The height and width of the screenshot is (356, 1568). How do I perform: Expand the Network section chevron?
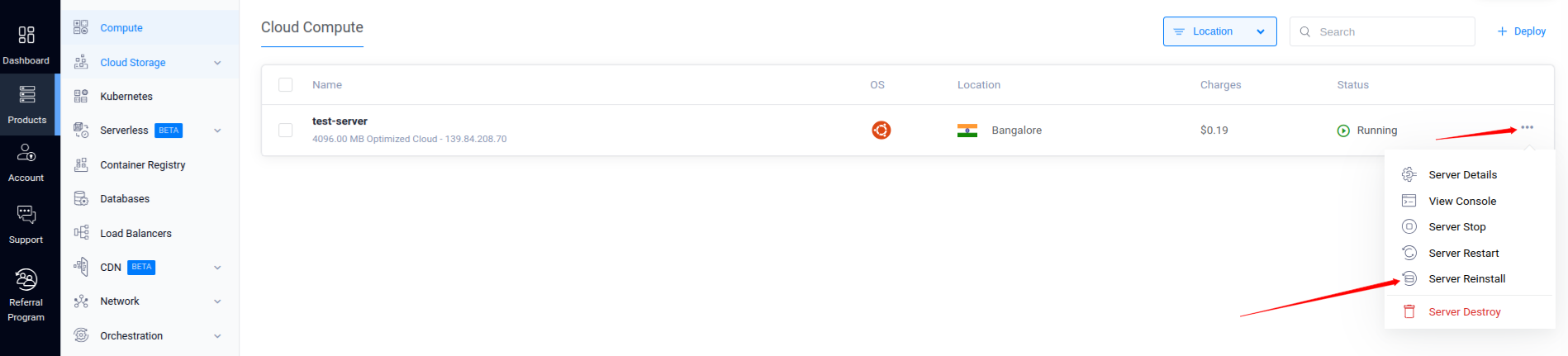click(217, 301)
